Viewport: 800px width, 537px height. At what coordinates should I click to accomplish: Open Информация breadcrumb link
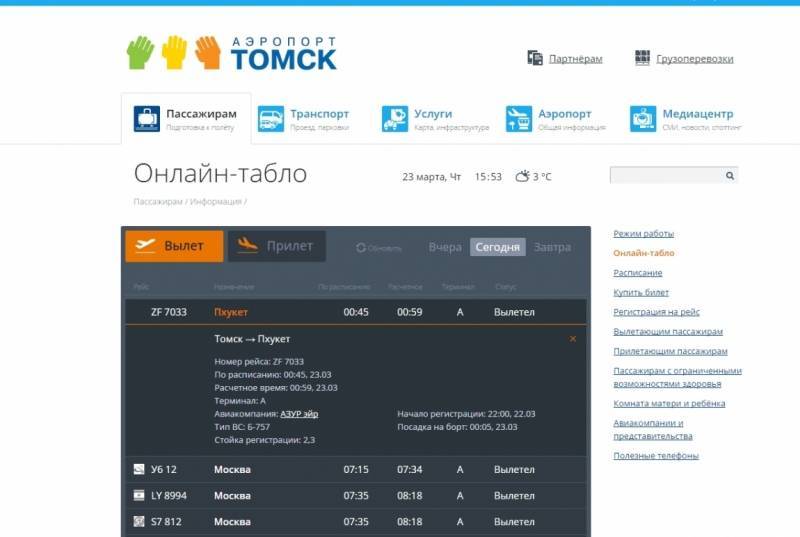point(216,201)
